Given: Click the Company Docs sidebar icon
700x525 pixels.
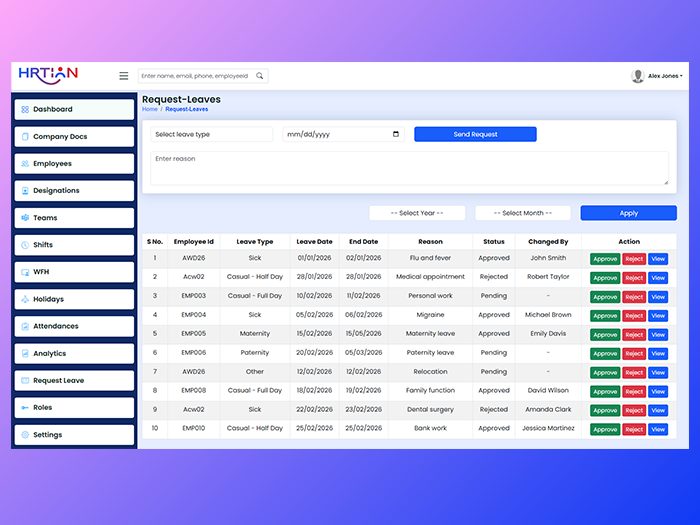Looking at the screenshot, I should pyautogui.click(x=25, y=137).
